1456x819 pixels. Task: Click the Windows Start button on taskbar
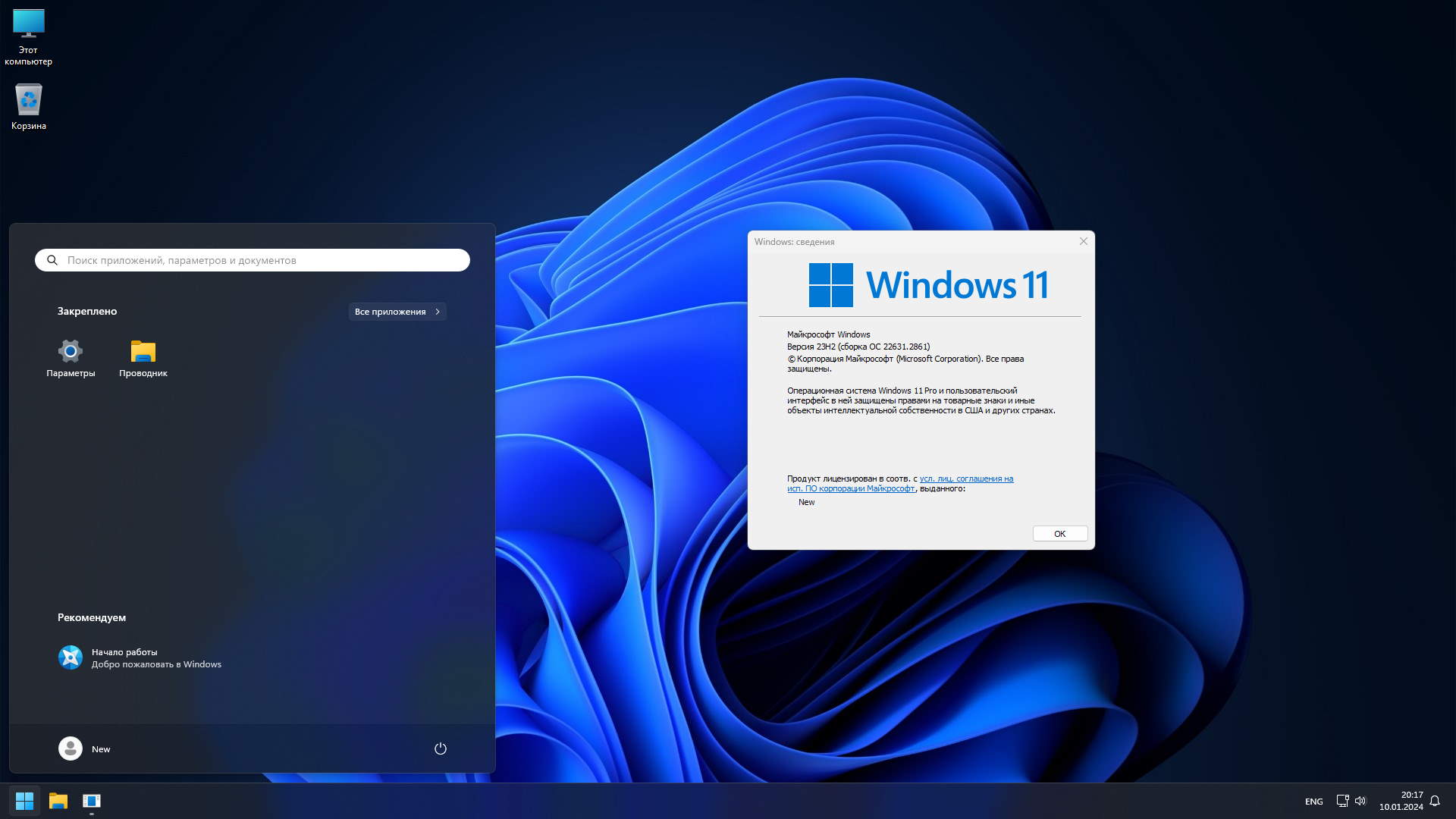tap(24, 801)
